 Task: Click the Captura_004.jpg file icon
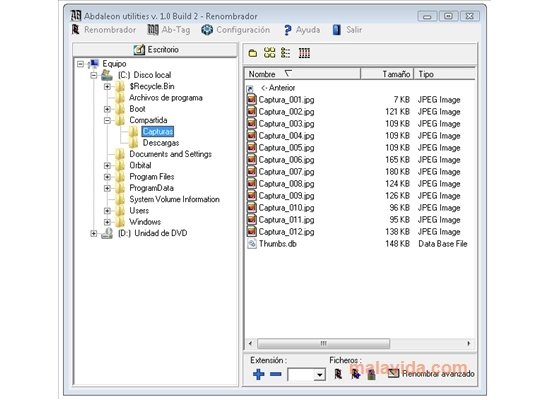[x=251, y=135]
